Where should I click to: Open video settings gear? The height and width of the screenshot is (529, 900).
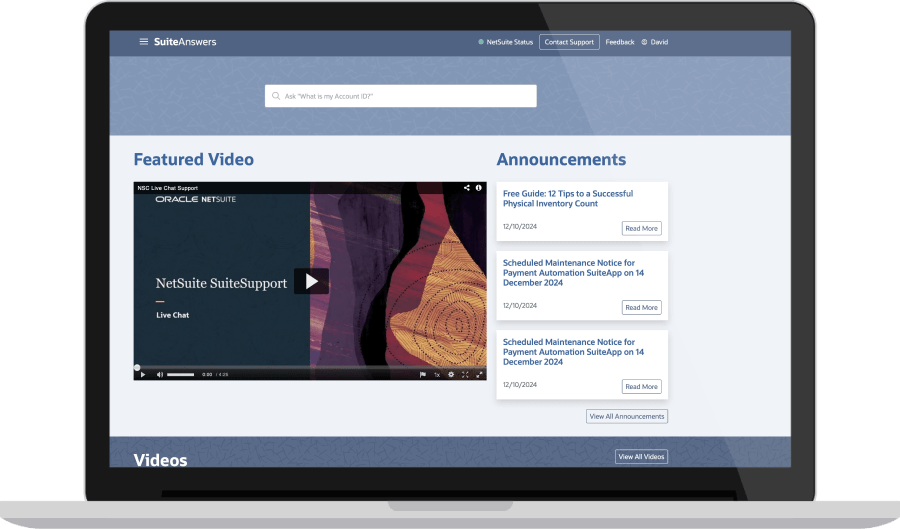pyautogui.click(x=451, y=374)
